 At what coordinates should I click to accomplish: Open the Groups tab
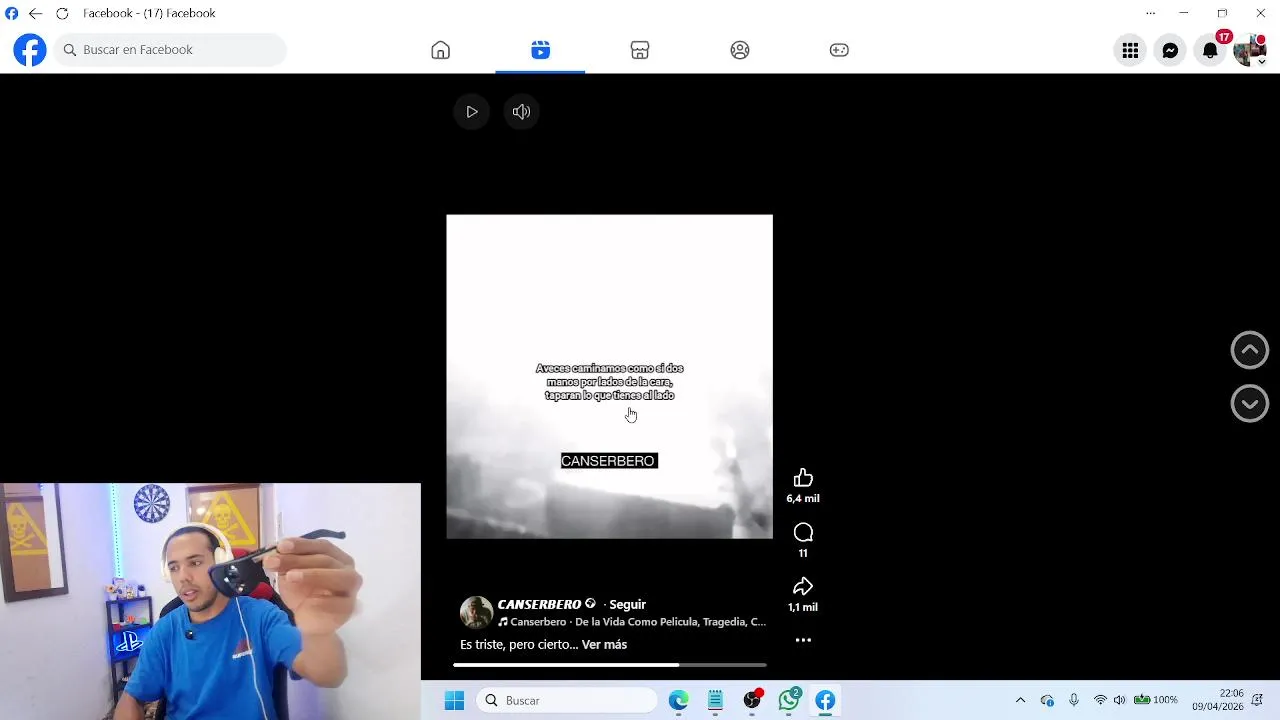tap(740, 50)
